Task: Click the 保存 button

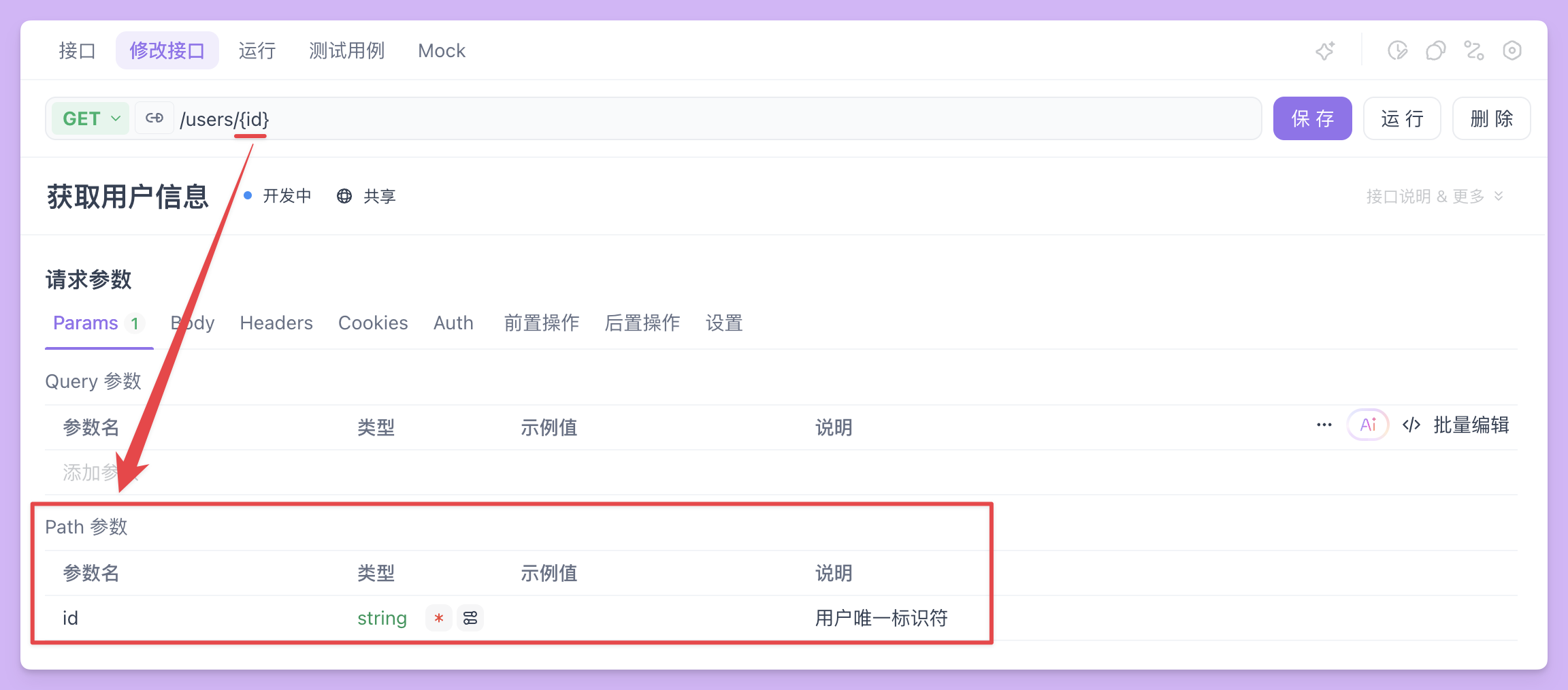Action: [x=1313, y=118]
